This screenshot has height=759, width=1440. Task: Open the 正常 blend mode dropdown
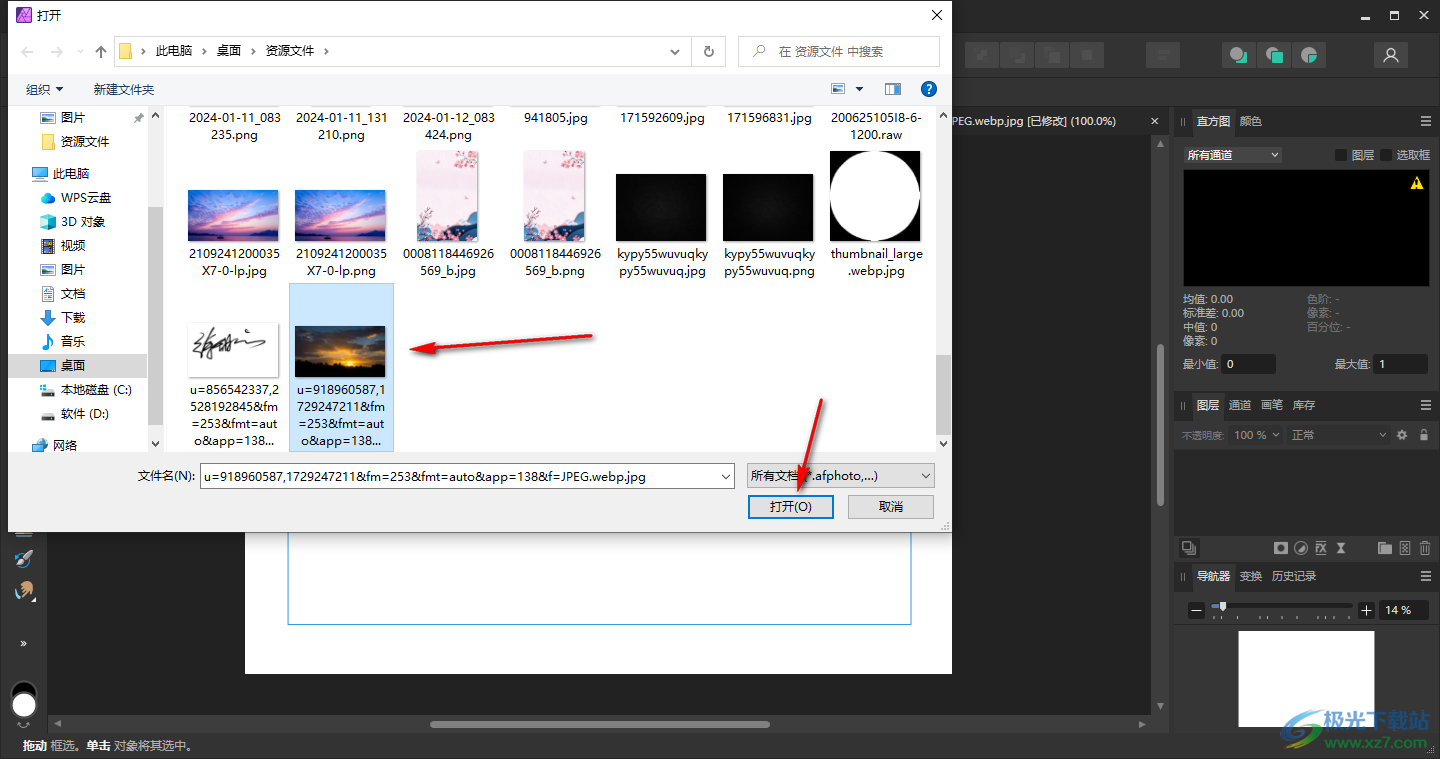1338,435
